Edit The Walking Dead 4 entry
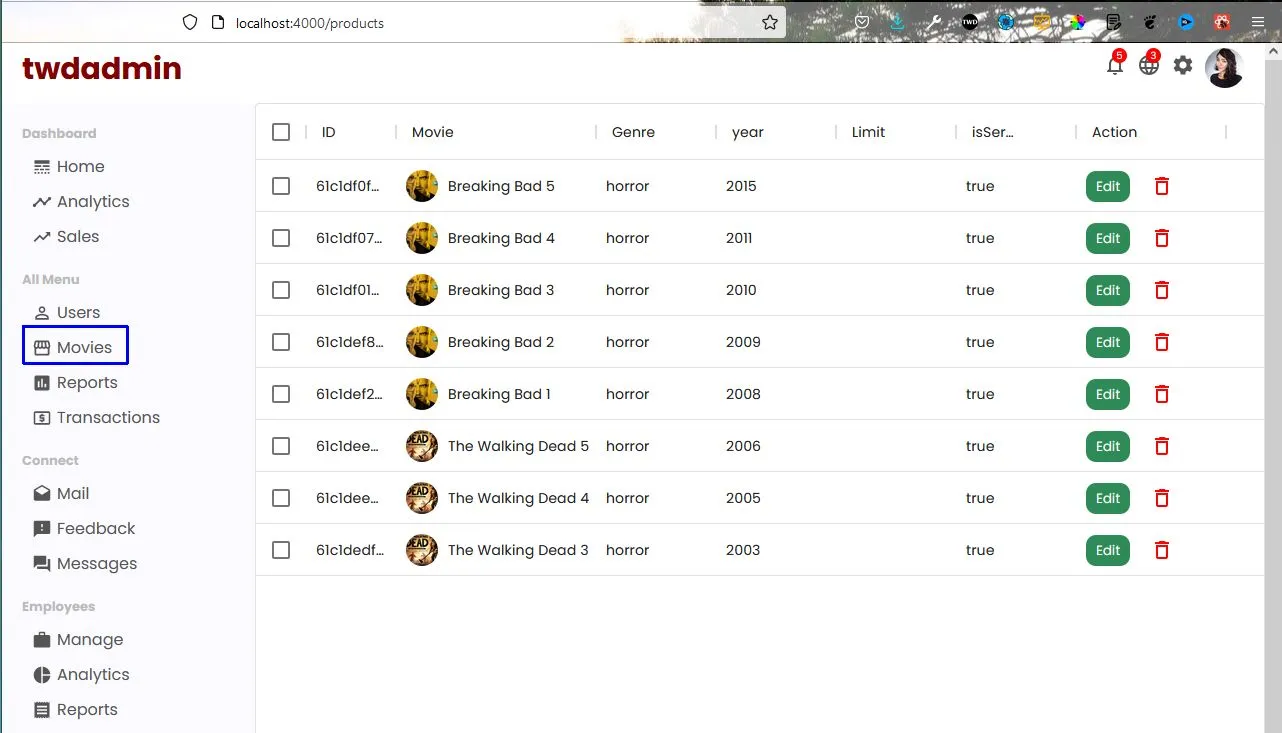Screen dimensions: 1282x733 [x=1108, y=498]
